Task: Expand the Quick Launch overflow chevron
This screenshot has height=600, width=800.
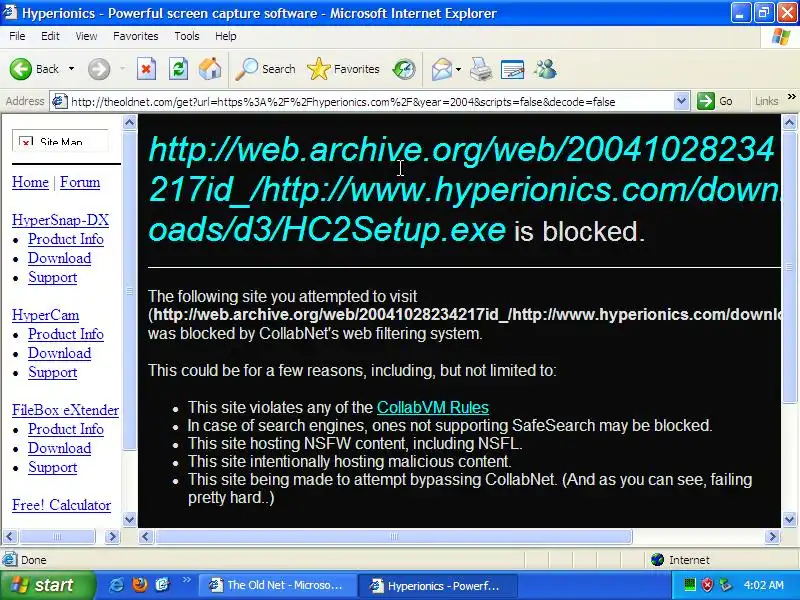Action: [186, 580]
